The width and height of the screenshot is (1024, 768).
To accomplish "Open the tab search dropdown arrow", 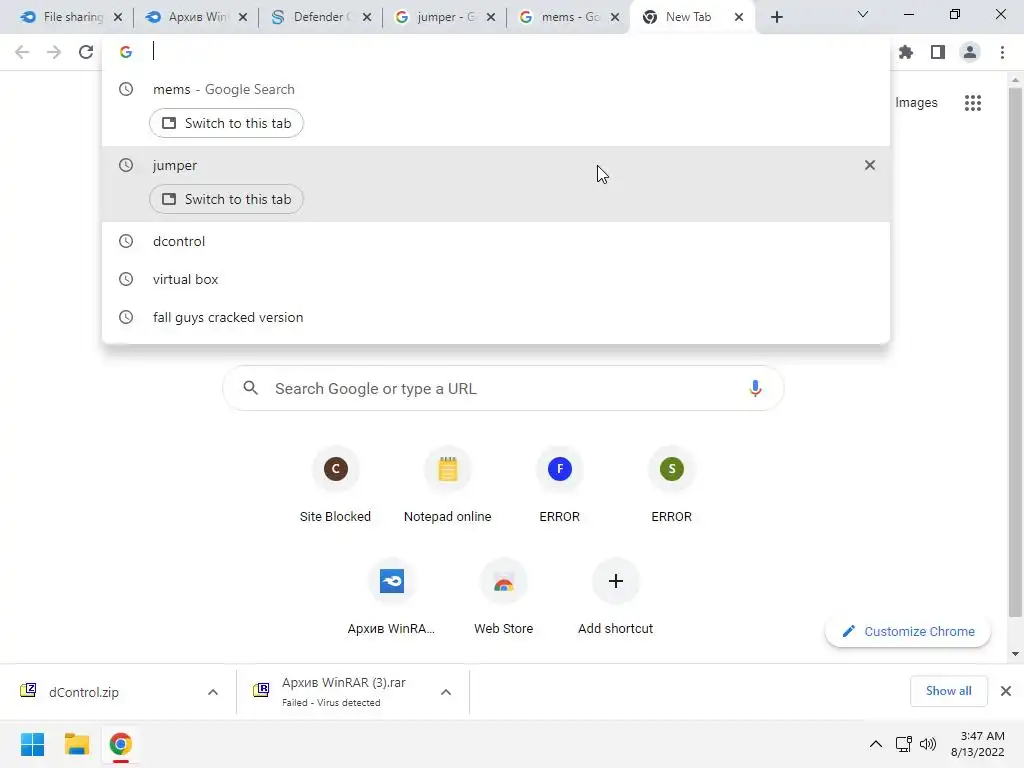I will (x=863, y=14).
